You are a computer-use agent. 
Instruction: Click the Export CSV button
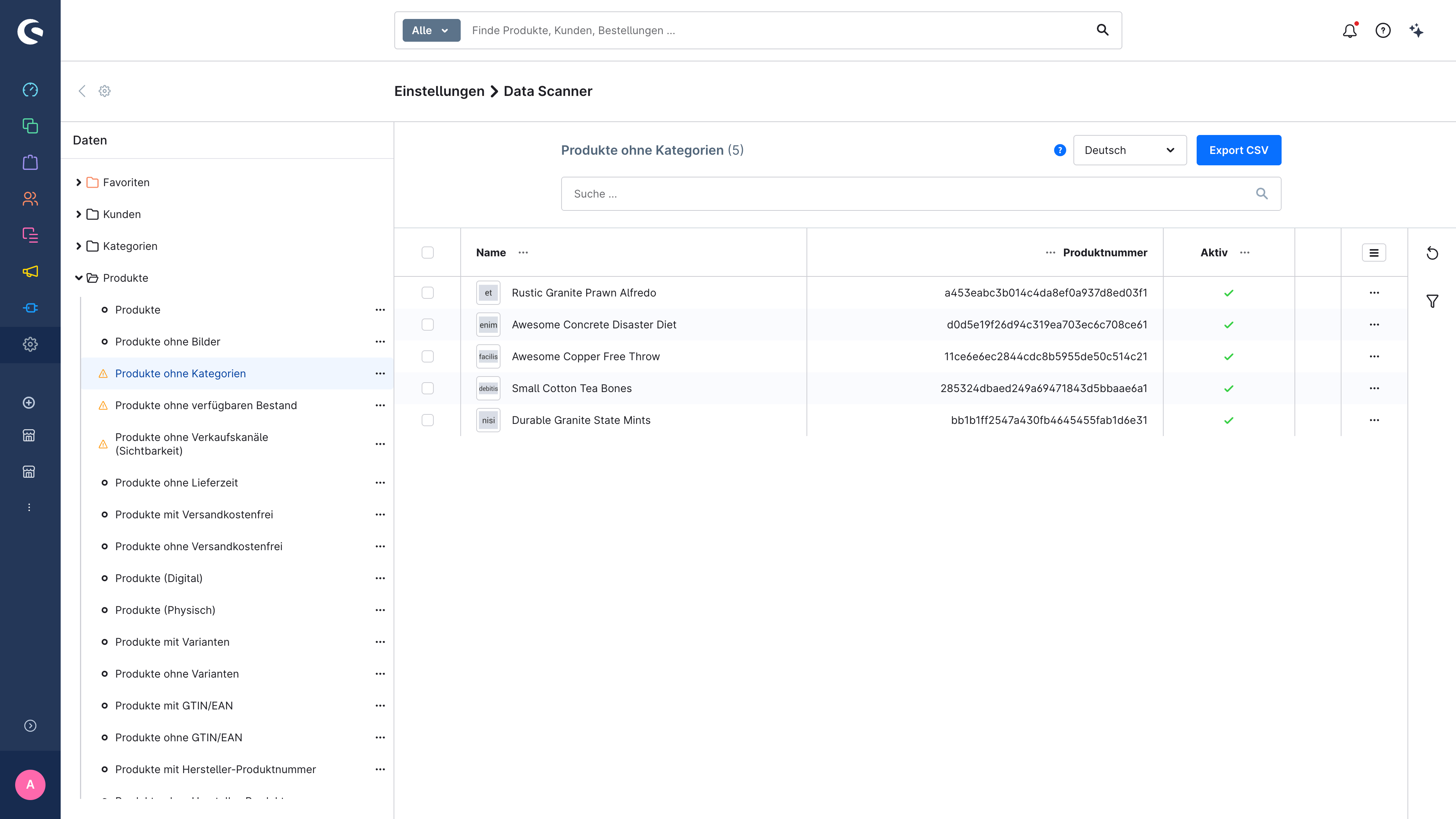1238,151
